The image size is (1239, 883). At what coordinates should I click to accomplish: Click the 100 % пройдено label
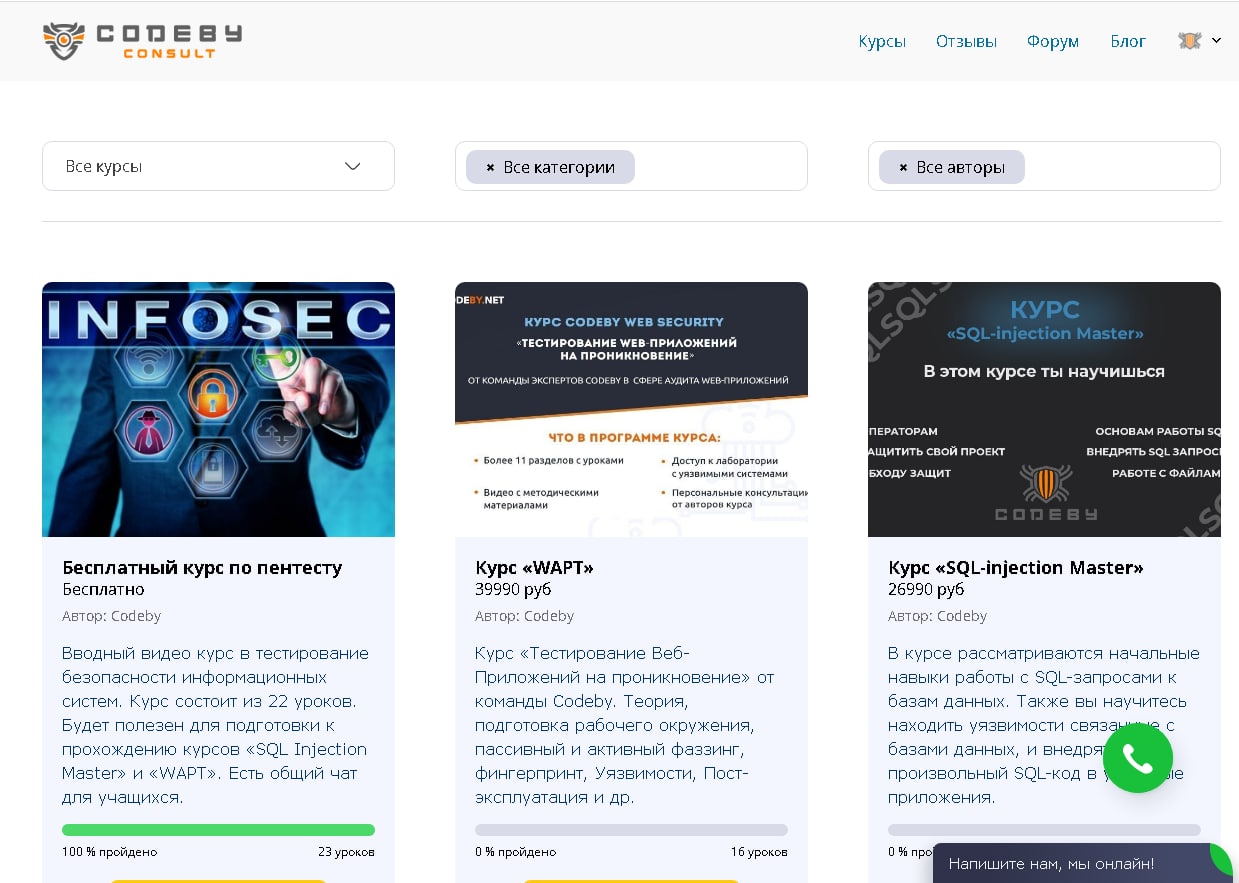click(x=109, y=852)
